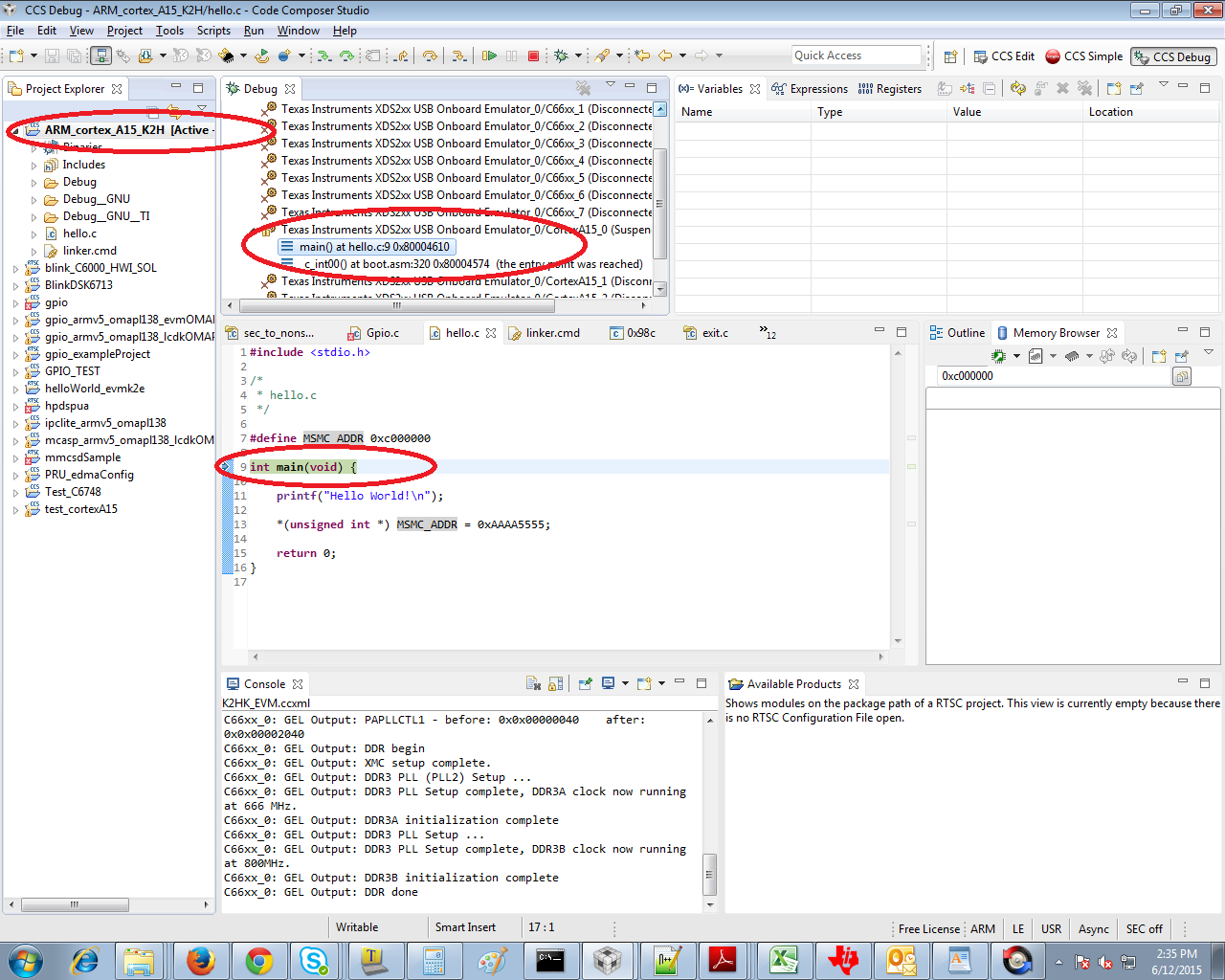The height and width of the screenshot is (980, 1225).
Task: Click Refresh icon in Variables view
Action: (x=1018, y=88)
